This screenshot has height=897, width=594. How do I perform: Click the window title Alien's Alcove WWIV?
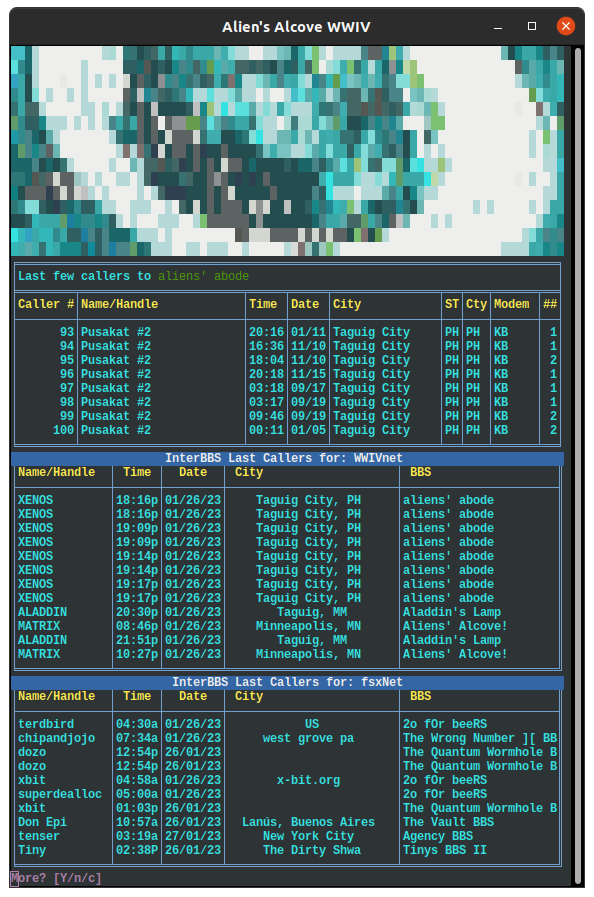point(296,27)
